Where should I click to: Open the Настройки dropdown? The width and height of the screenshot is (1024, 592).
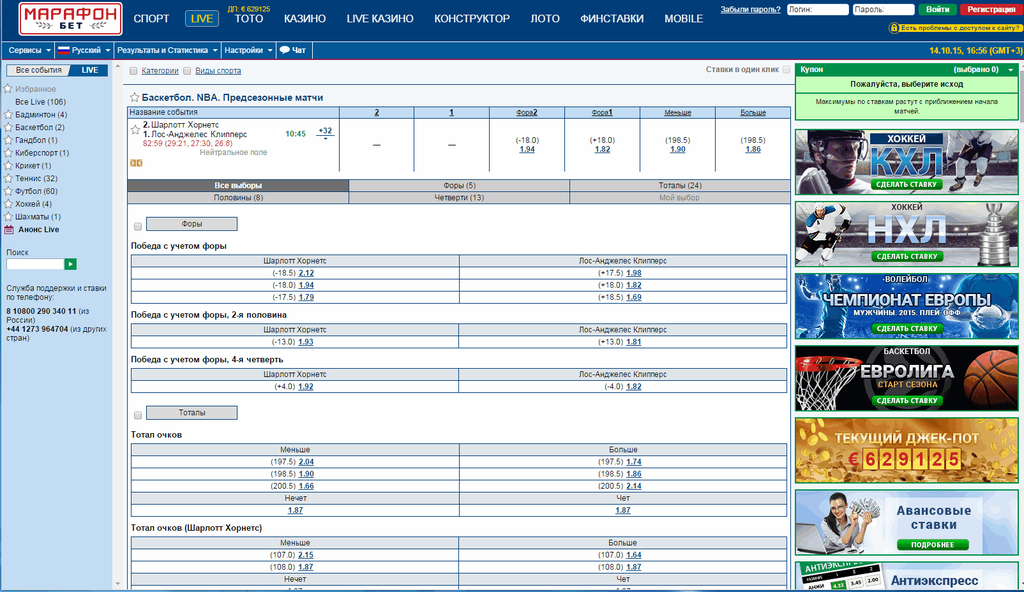click(248, 50)
